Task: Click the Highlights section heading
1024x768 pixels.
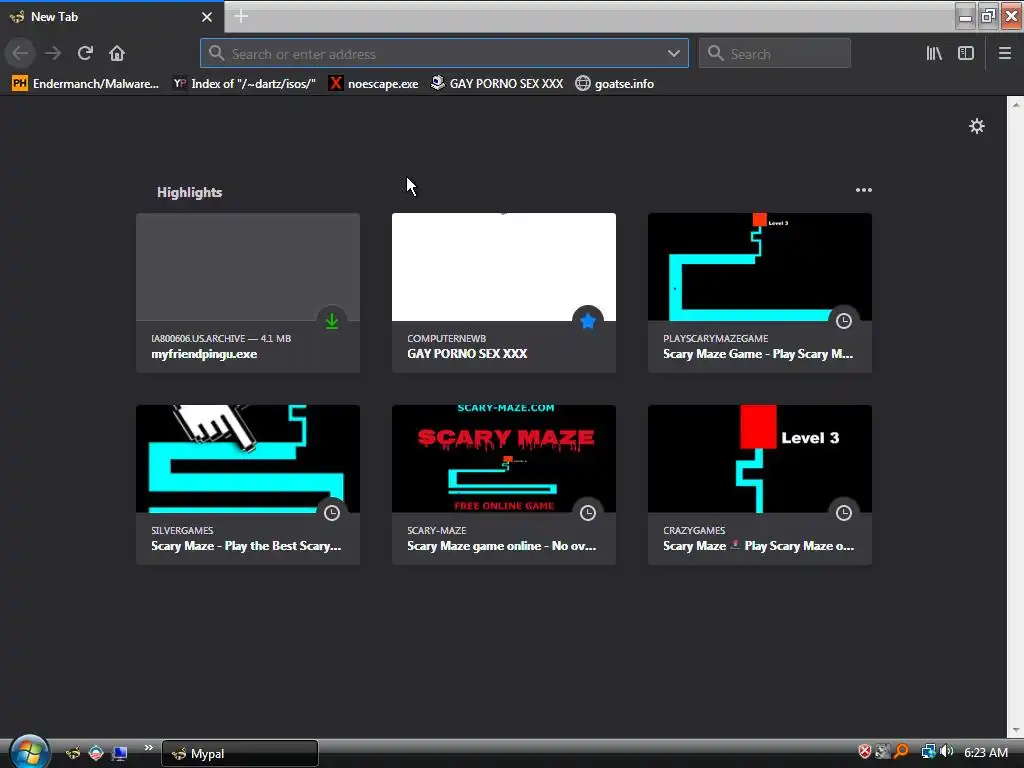Action: (x=189, y=192)
